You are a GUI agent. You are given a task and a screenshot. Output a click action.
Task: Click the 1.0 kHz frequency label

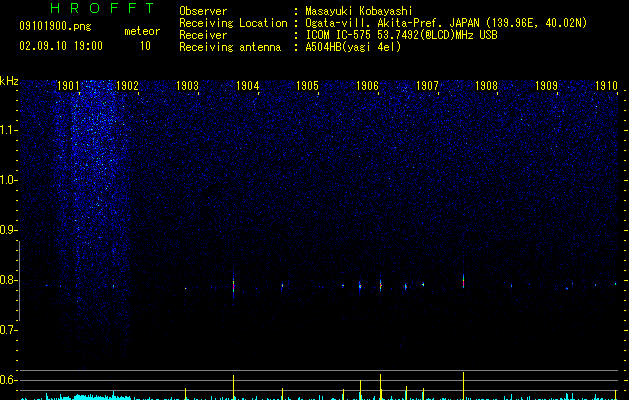tap(8, 180)
